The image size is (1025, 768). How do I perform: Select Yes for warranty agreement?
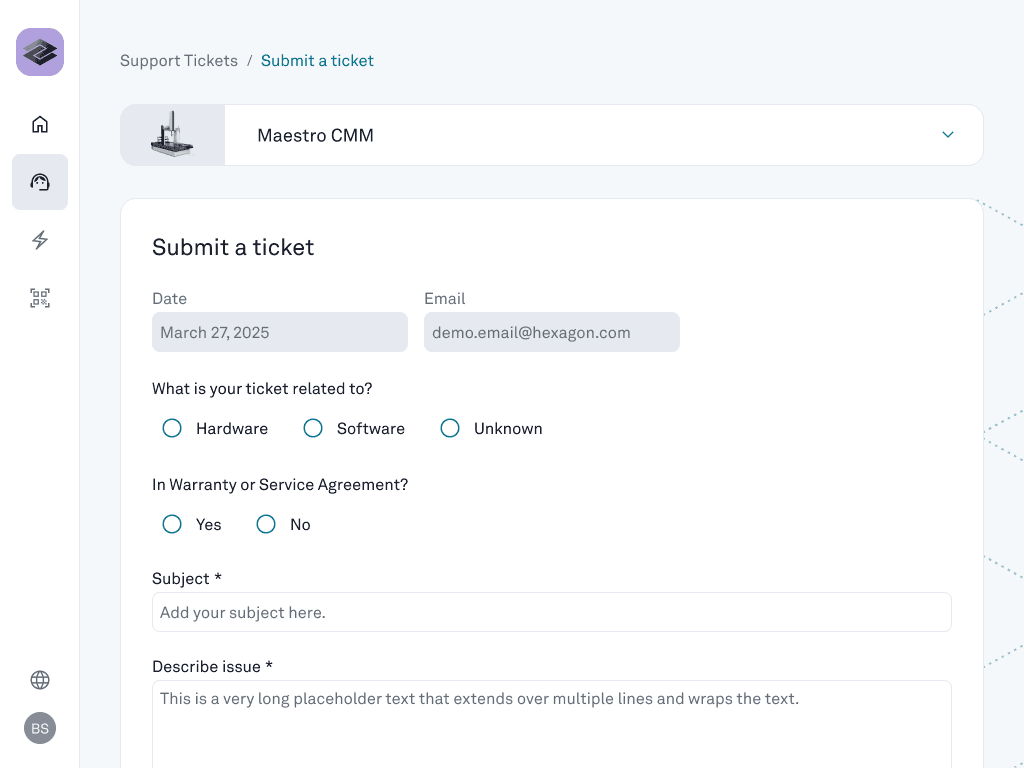pyautogui.click(x=172, y=524)
